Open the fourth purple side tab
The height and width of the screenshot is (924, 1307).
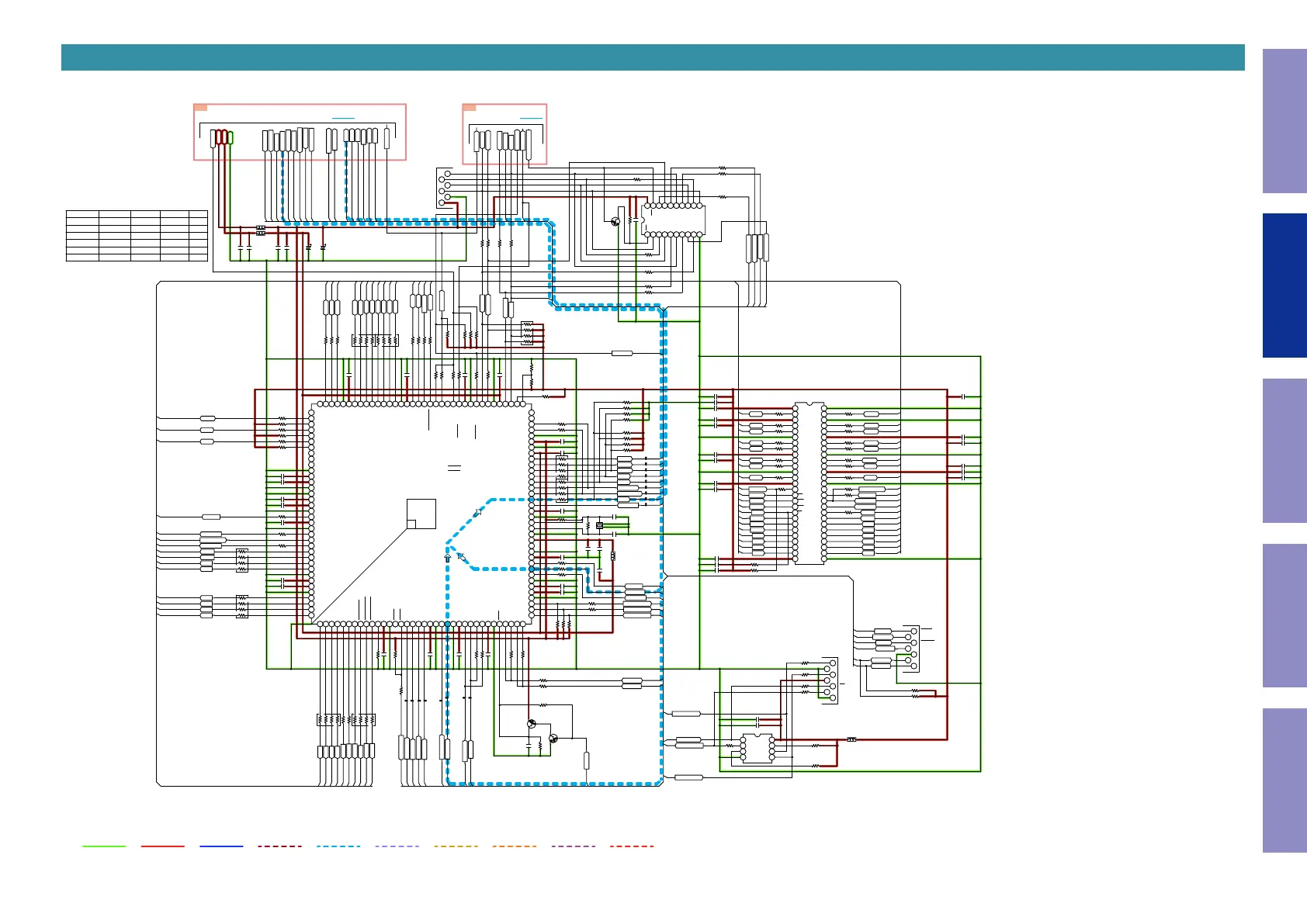[1284, 615]
